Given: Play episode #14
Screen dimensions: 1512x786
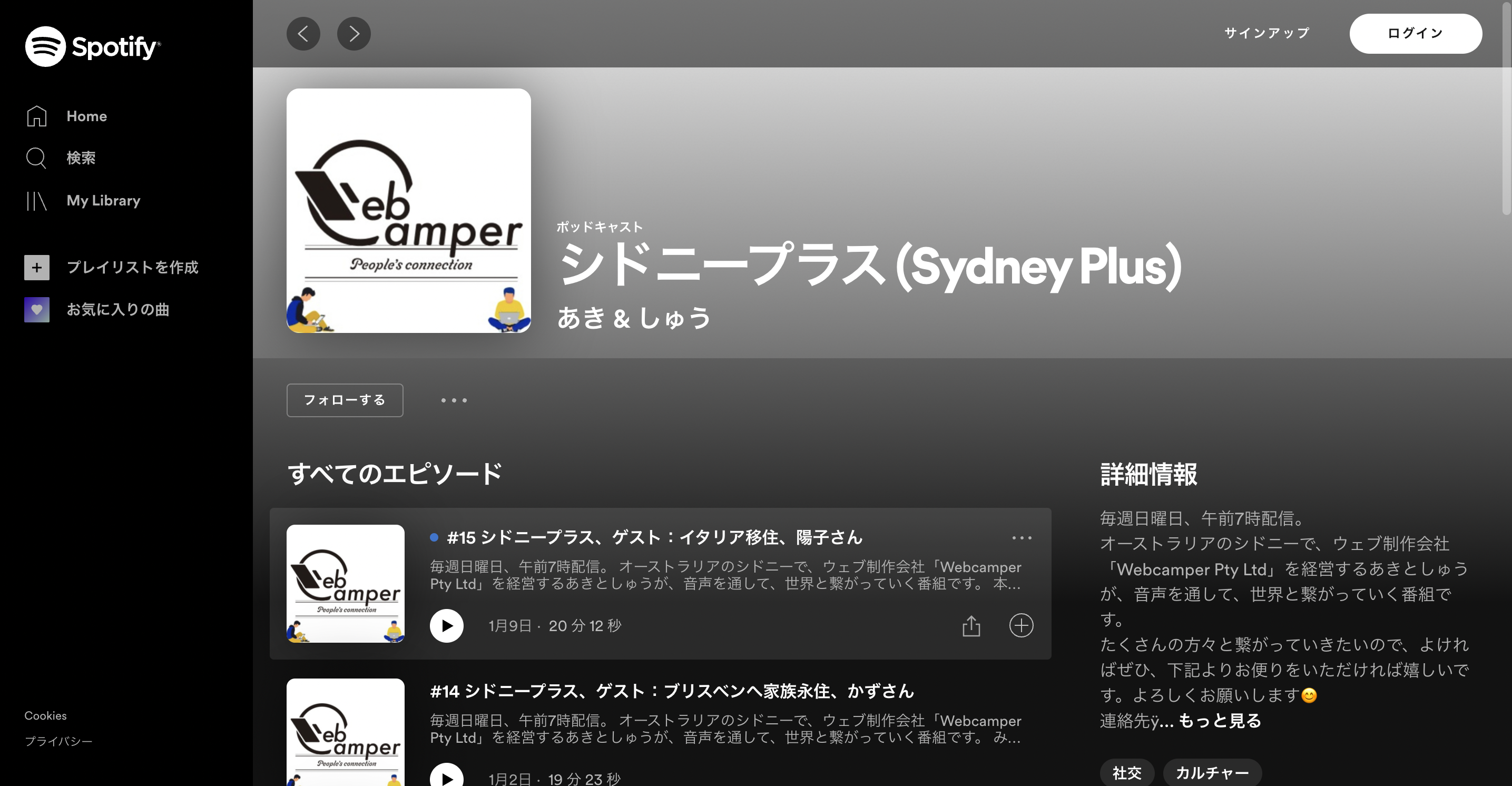Looking at the screenshot, I should 447,775.
